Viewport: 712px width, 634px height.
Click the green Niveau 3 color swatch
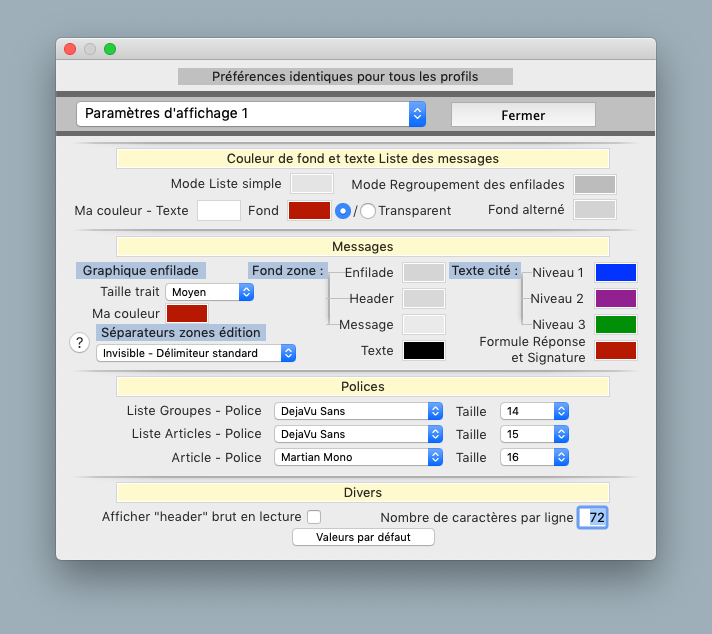coord(616,324)
